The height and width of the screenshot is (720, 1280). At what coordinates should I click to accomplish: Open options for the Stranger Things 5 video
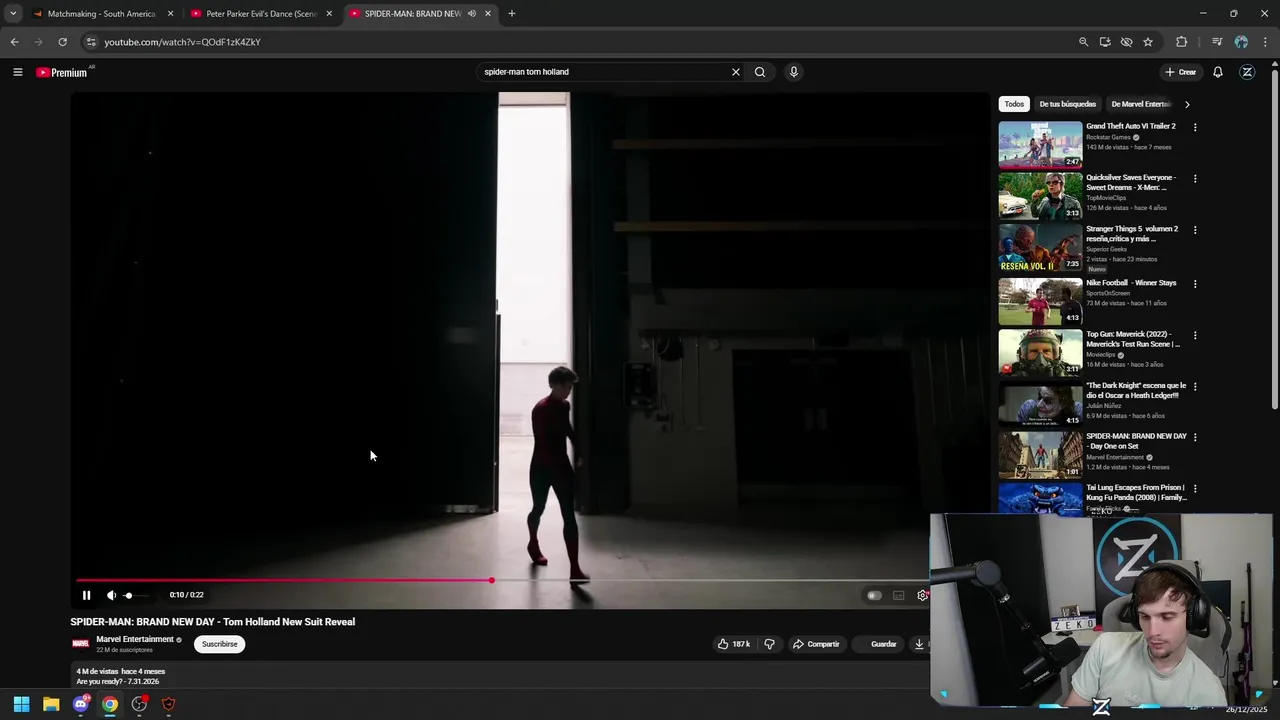[x=1195, y=230]
